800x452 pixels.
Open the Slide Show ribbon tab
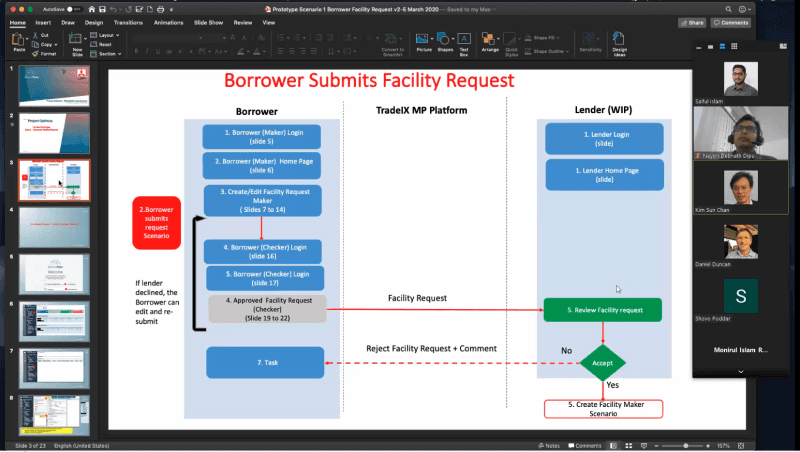tap(208, 21)
